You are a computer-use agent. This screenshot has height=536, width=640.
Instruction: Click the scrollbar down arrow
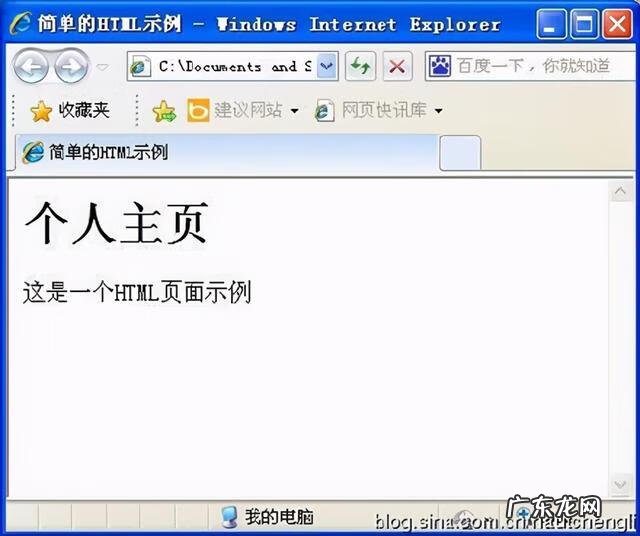620,485
